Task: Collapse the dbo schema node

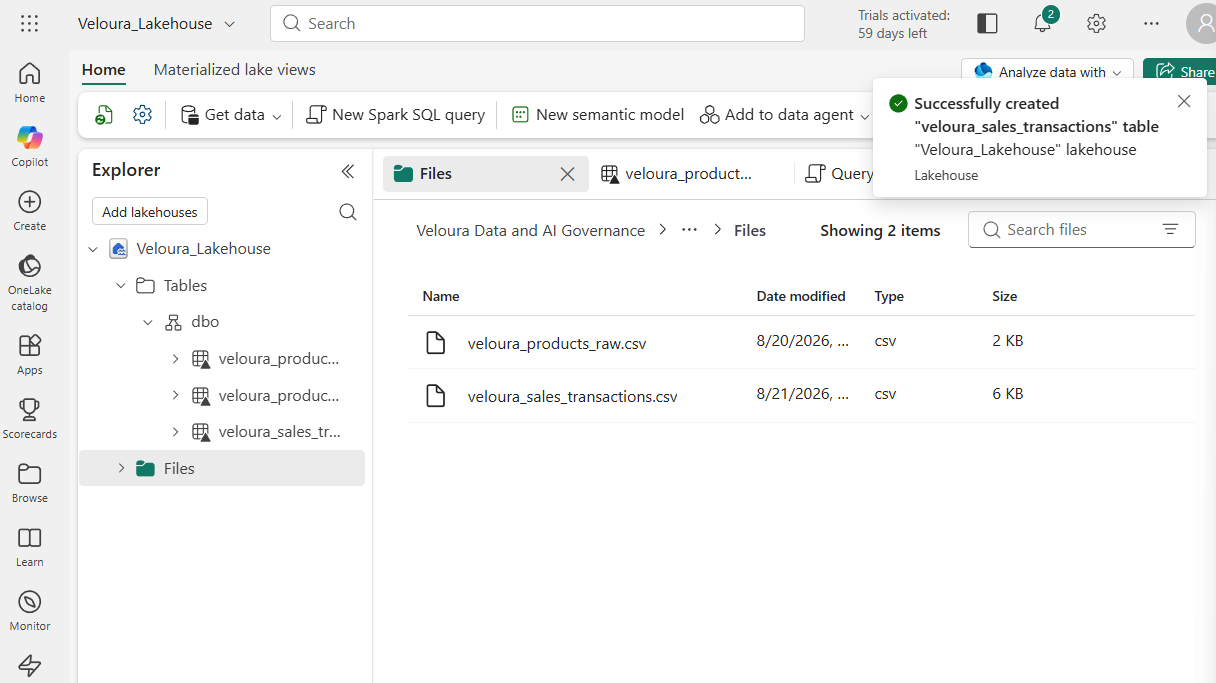Action: click(x=148, y=322)
